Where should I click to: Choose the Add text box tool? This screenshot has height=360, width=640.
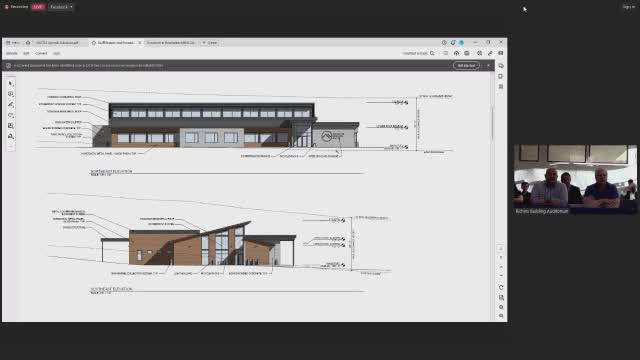(11, 126)
